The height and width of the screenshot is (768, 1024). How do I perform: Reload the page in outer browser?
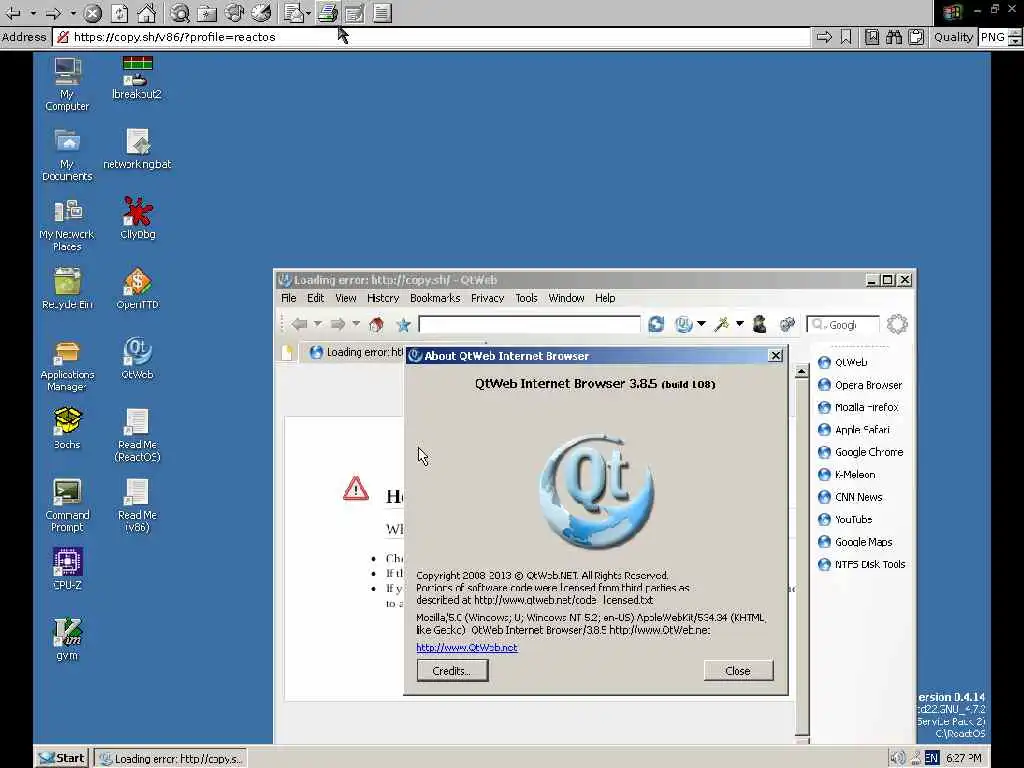point(120,12)
